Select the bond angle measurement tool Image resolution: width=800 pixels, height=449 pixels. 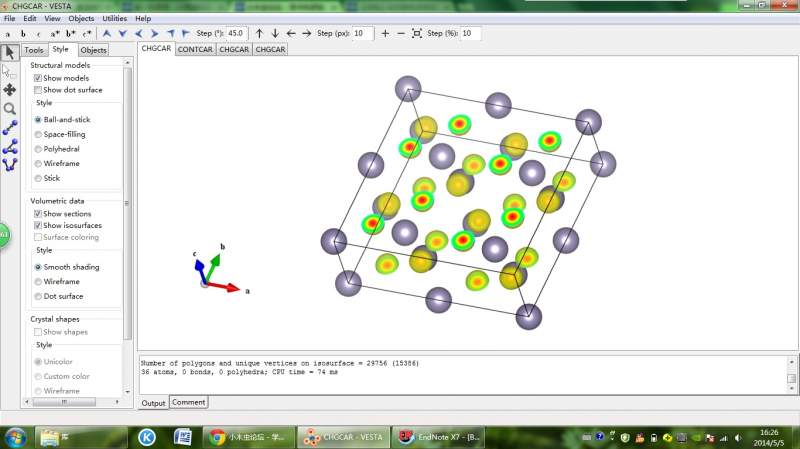10,146
